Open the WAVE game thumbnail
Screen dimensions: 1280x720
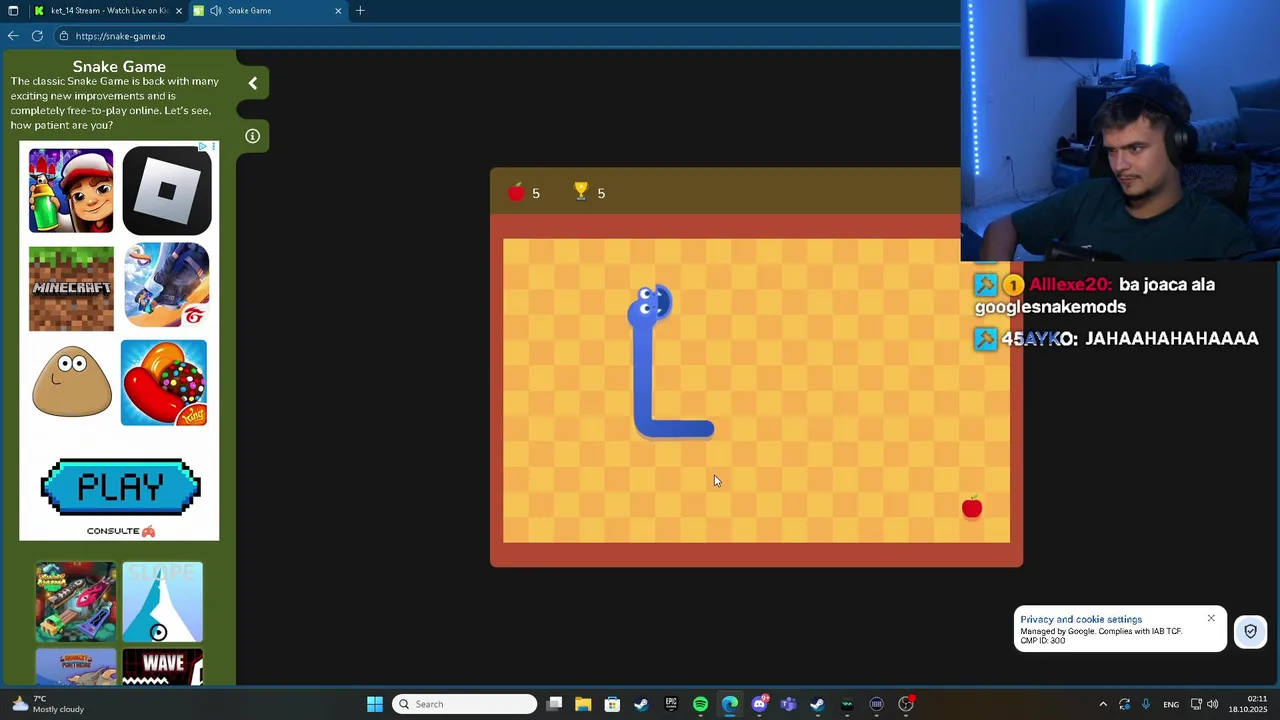pos(162,667)
